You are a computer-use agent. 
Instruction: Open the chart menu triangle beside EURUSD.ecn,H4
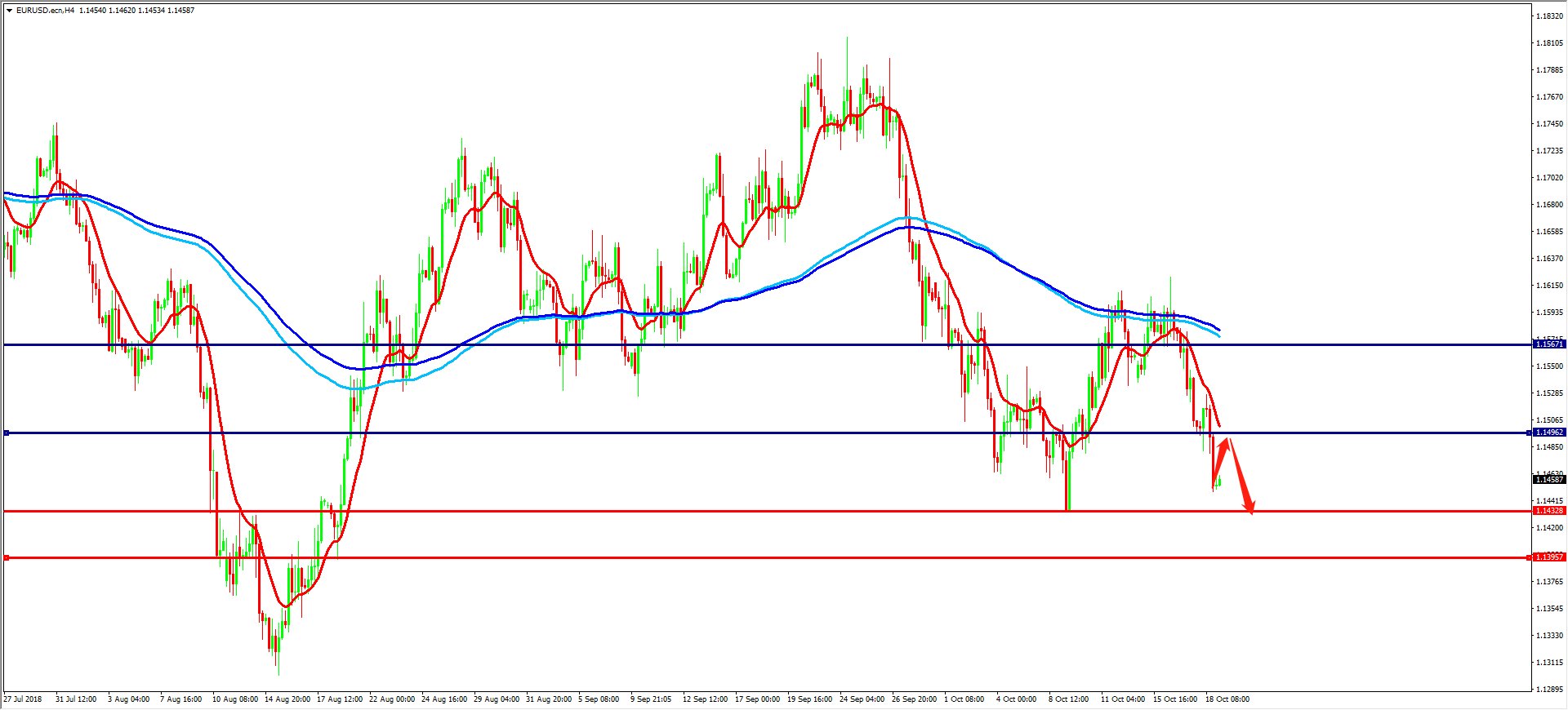click(x=9, y=11)
